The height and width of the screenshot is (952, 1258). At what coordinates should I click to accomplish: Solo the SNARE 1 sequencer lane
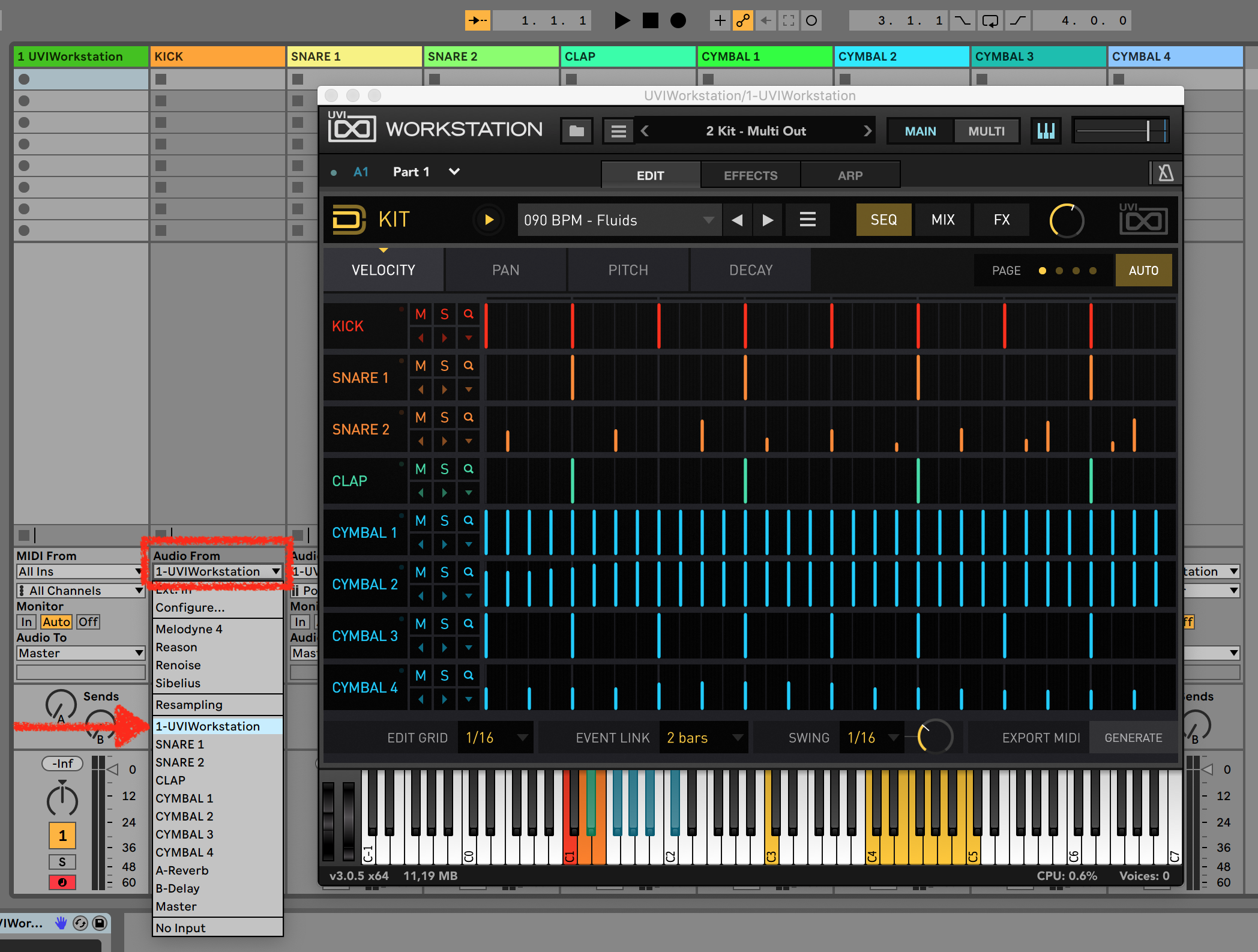(x=445, y=366)
